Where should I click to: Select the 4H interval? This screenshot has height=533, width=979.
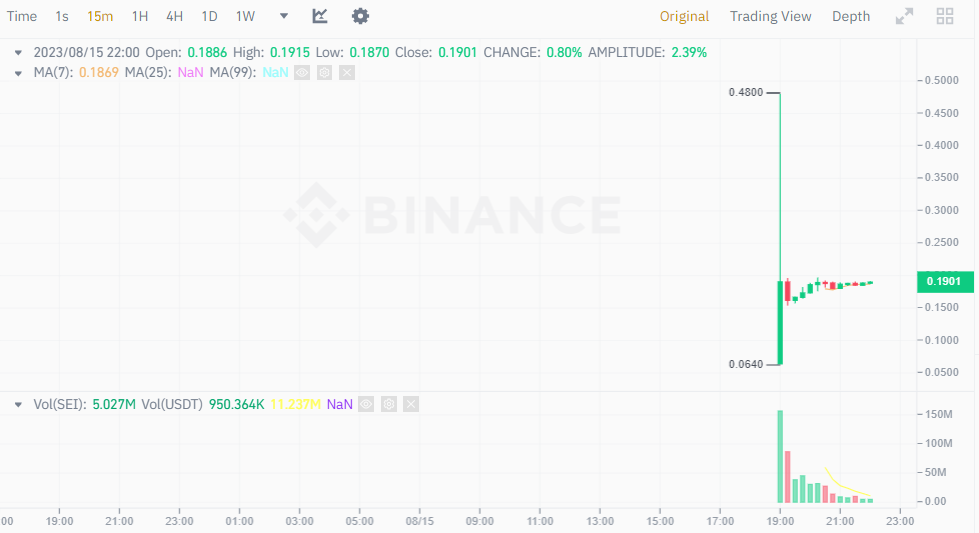tap(174, 16)
